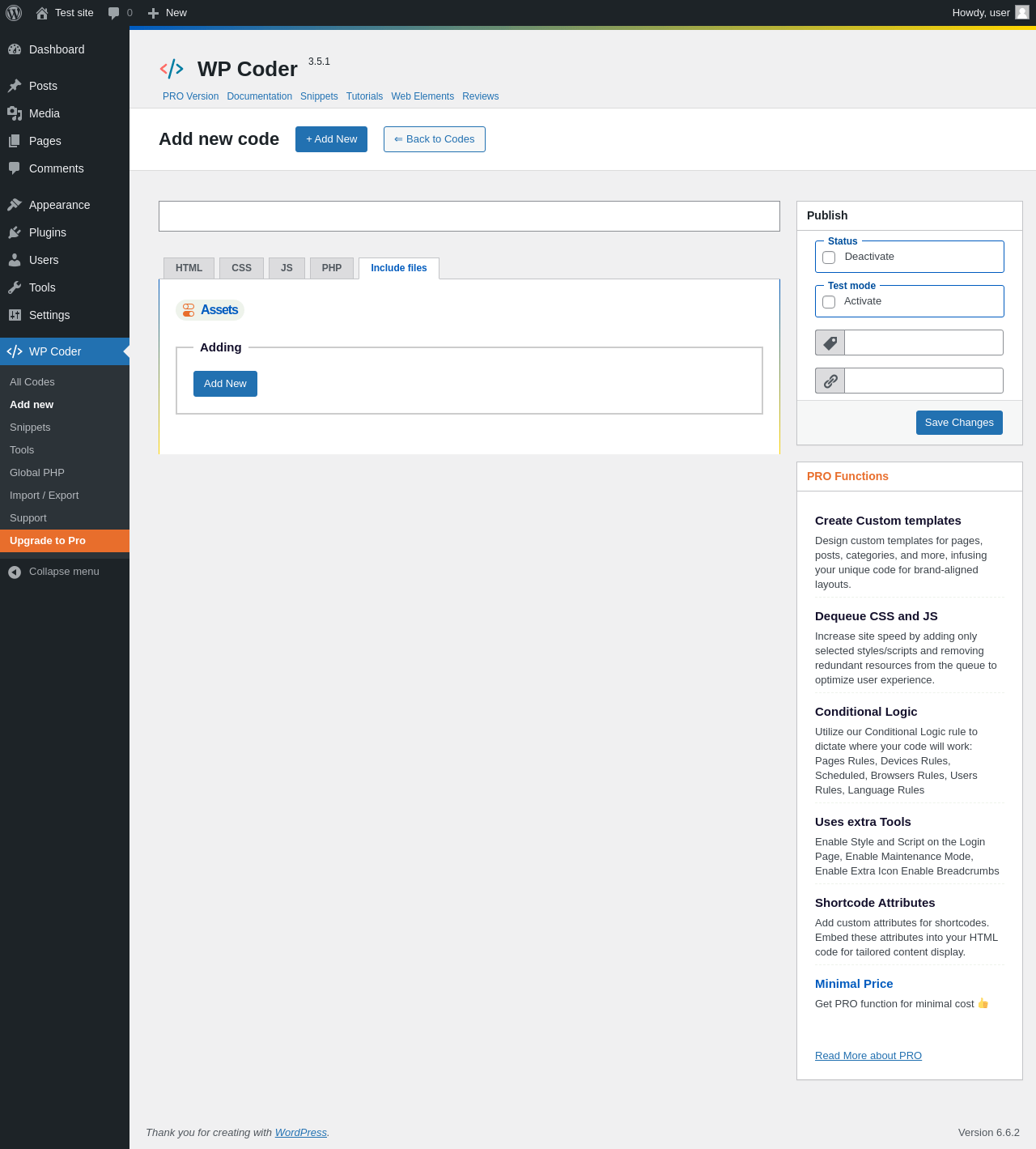The image size is (1036, 1149).
Task: Click the WP Coder logo in header
Action: 172,69
